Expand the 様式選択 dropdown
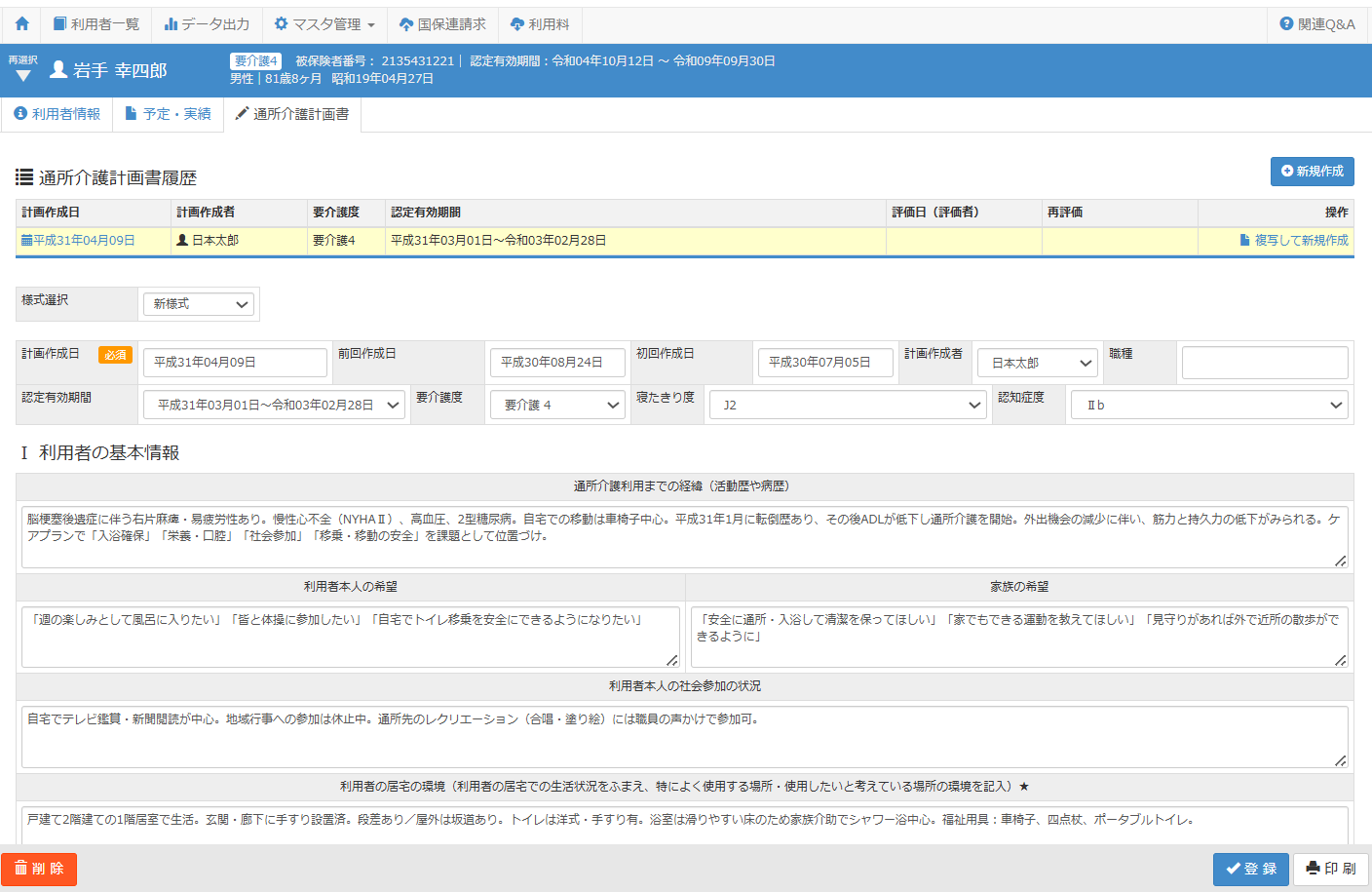The image size is (1372, 892). 199,304
